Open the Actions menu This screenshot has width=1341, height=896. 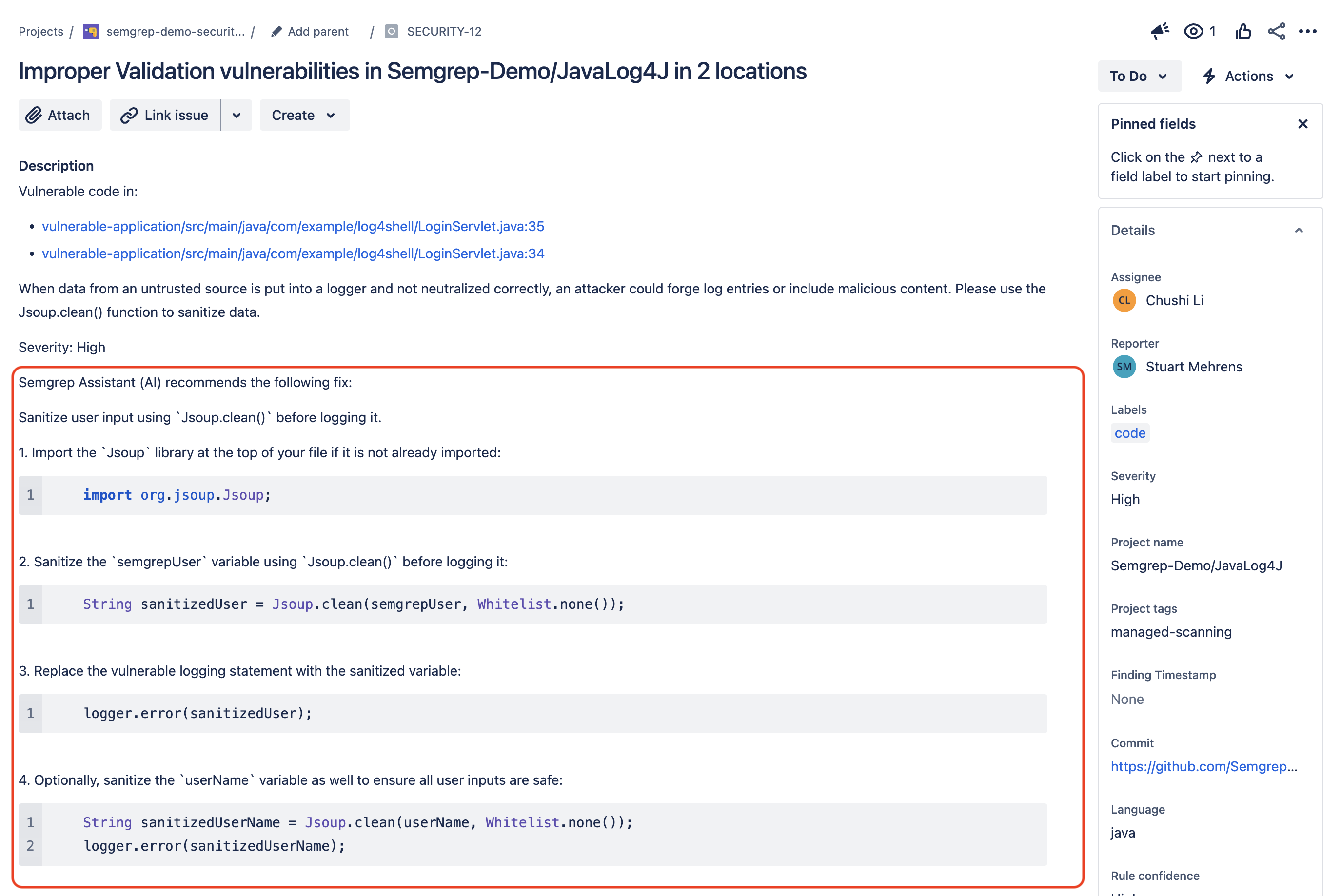(x=1247, y=76)
